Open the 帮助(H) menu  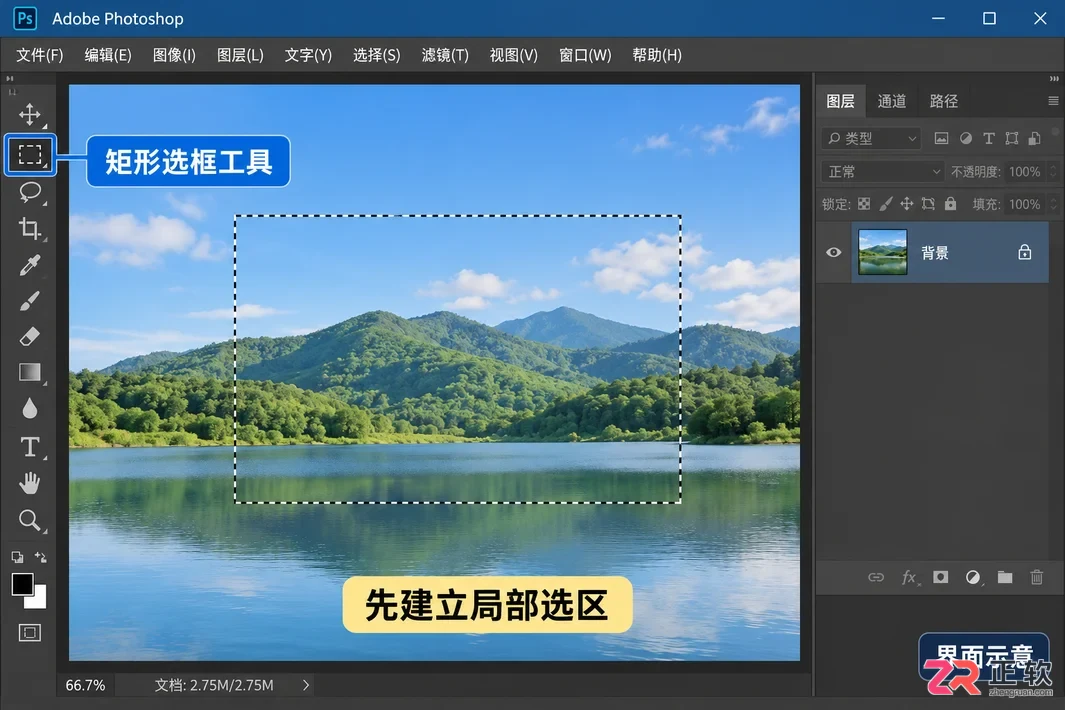(657, 55)
